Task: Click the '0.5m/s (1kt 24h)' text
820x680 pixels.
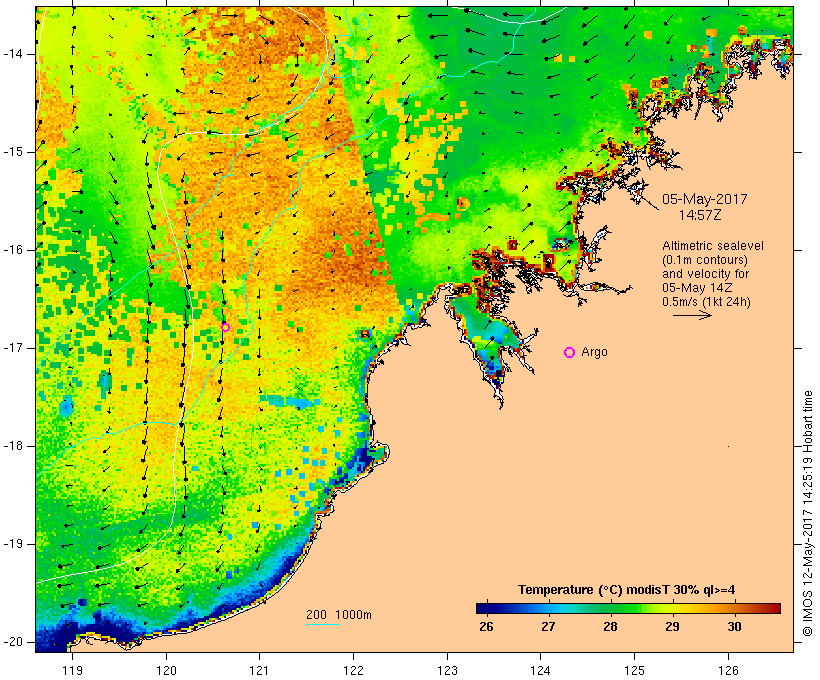Action: (x=706, y=302)
